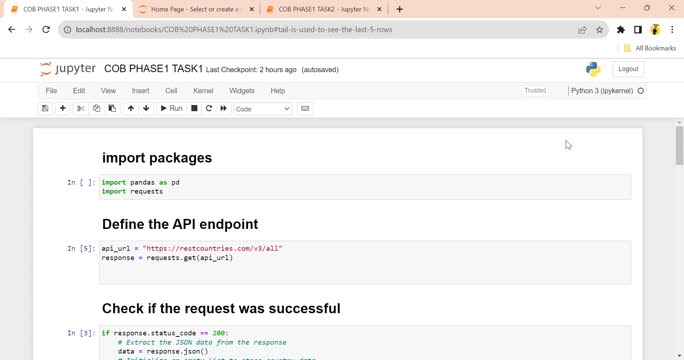
Task: Move selected cell down with the arrow icon
Action: click(x=146, y=108)
